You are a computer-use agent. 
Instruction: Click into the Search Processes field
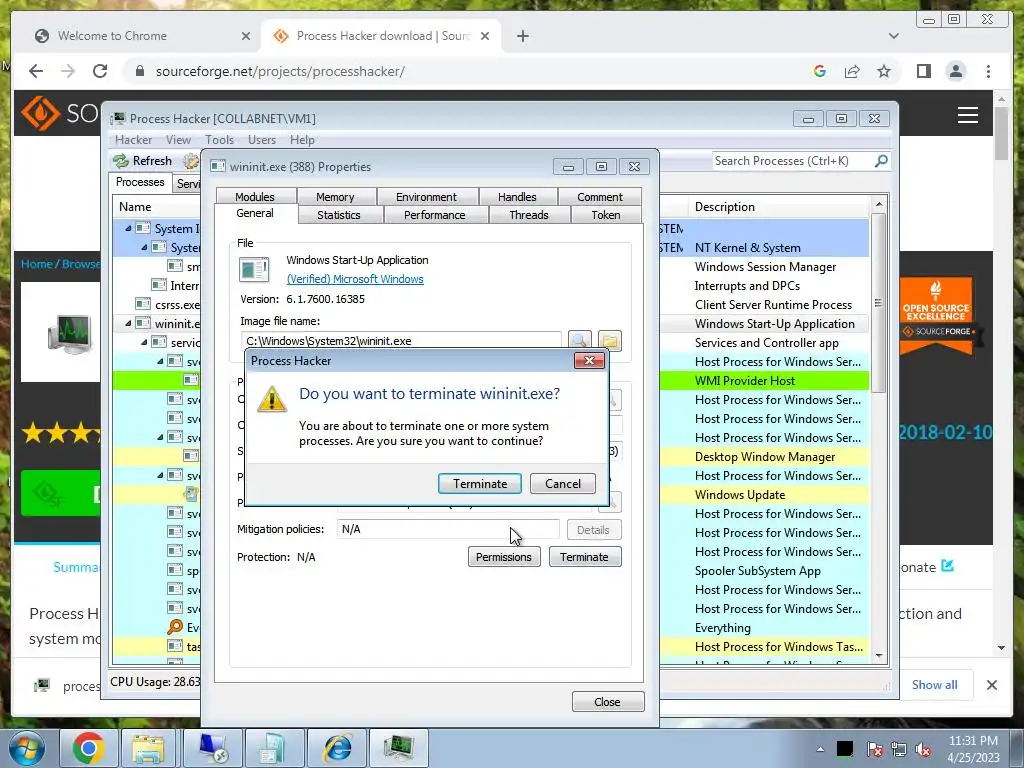(x=792, y=161)
